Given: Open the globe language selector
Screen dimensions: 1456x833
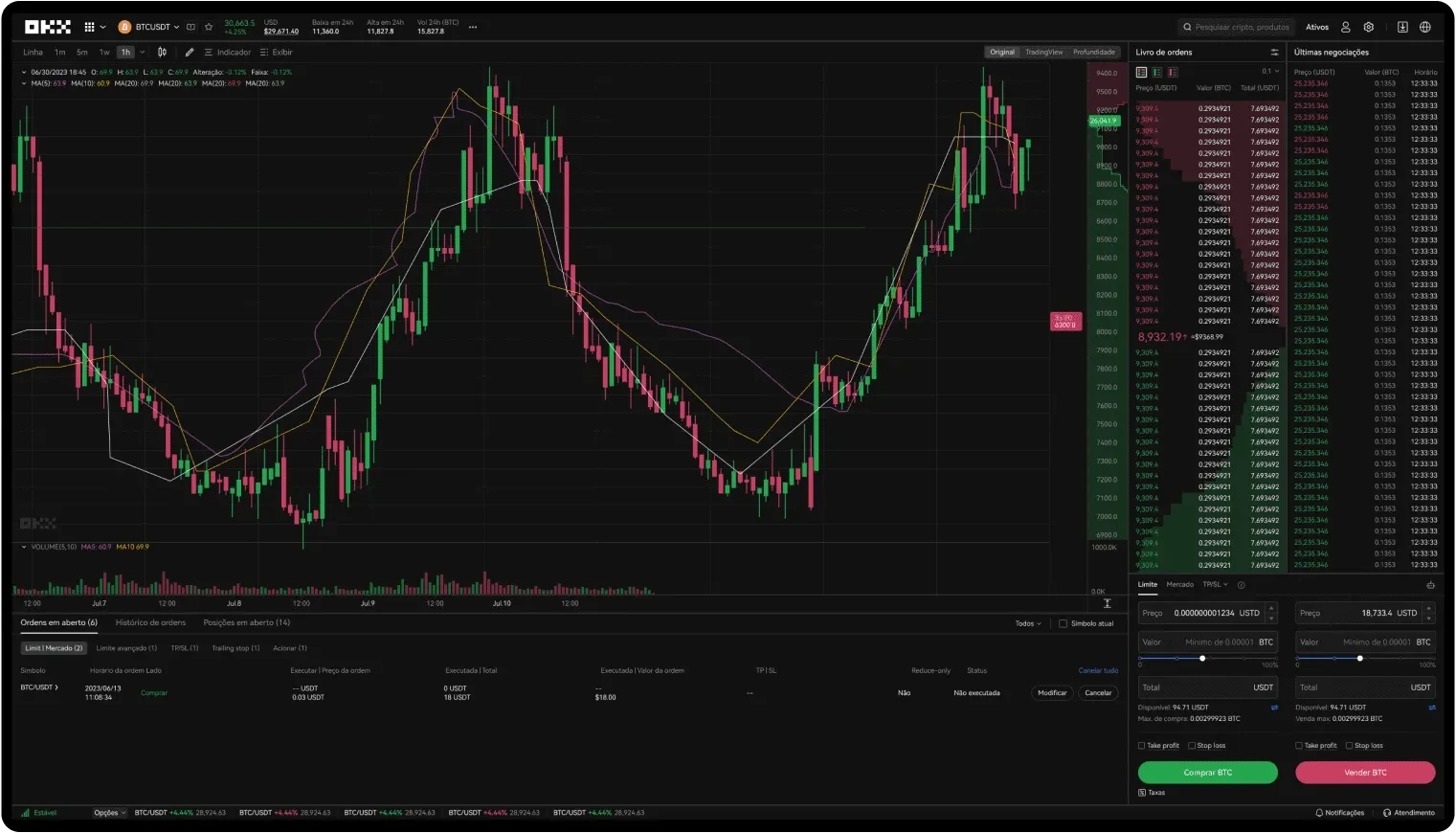Looking at the screenshot, I should pos(1425,27).
